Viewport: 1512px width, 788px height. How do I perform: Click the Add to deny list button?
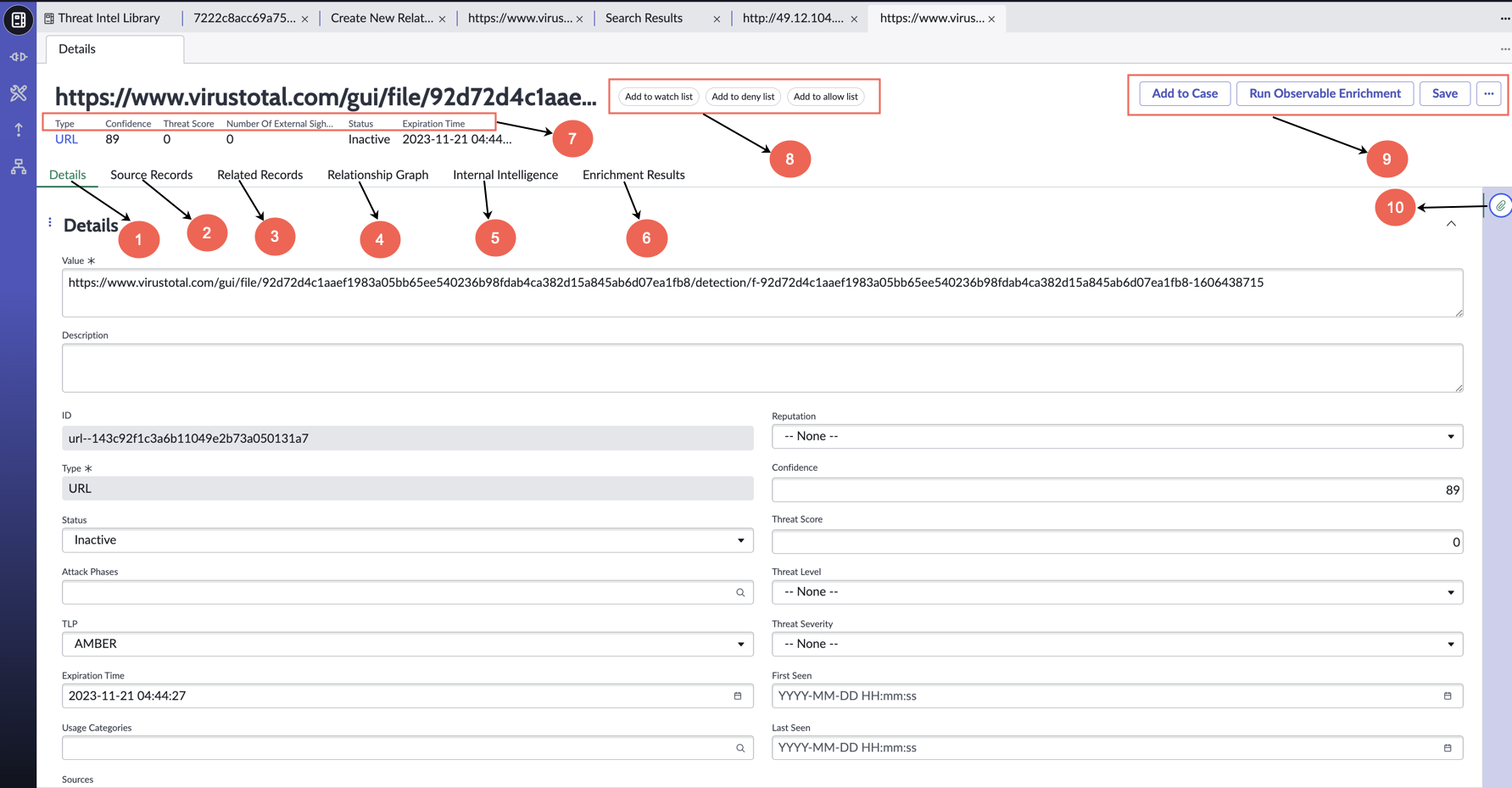743,97
